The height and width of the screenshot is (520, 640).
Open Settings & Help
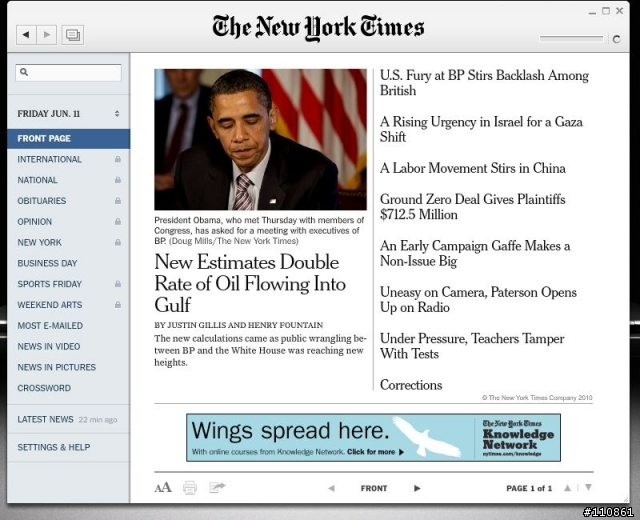pyautogui.click(x=68, y=447)
